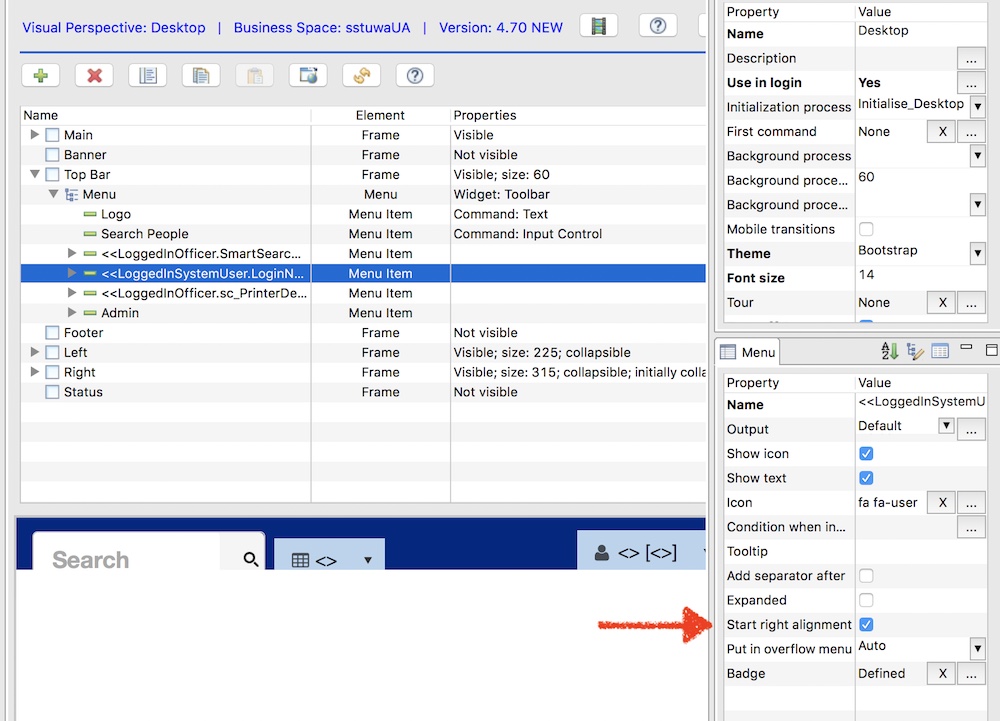Click the user silhouette icon in the preview bar
The width and height of the screenshot is (1000, 721).
tap(601, 553)
